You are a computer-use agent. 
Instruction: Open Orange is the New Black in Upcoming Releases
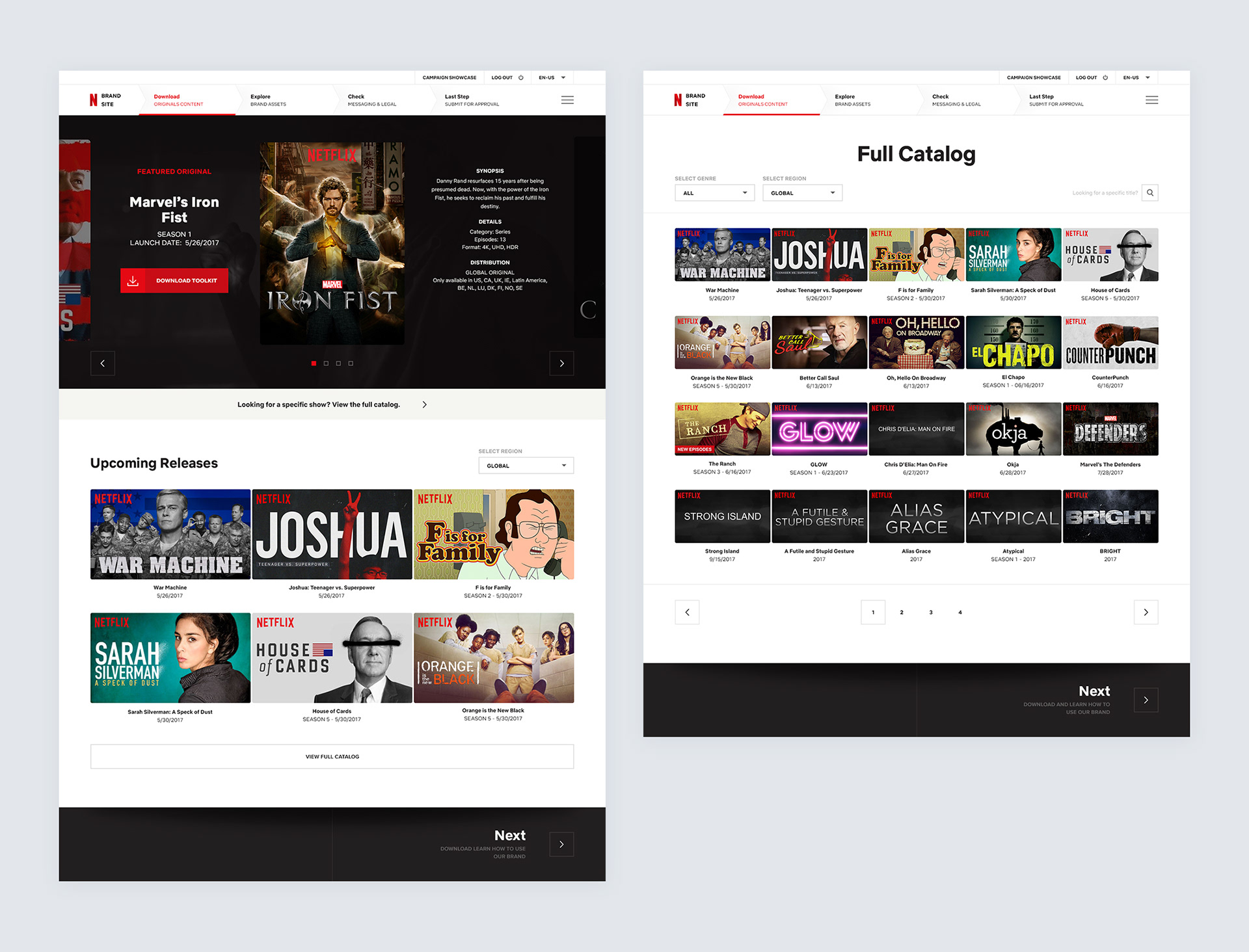click(x=494, y=657)
